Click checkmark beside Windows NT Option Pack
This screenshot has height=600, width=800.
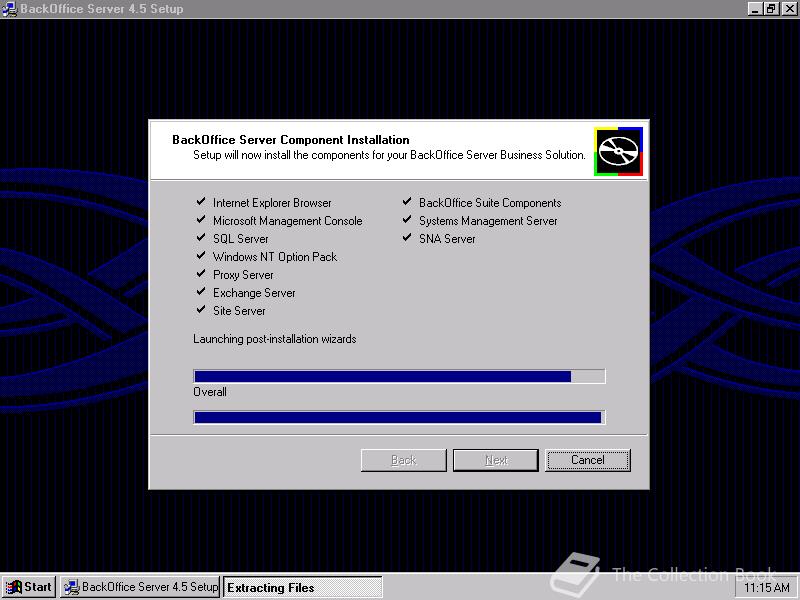click(201, 255)
